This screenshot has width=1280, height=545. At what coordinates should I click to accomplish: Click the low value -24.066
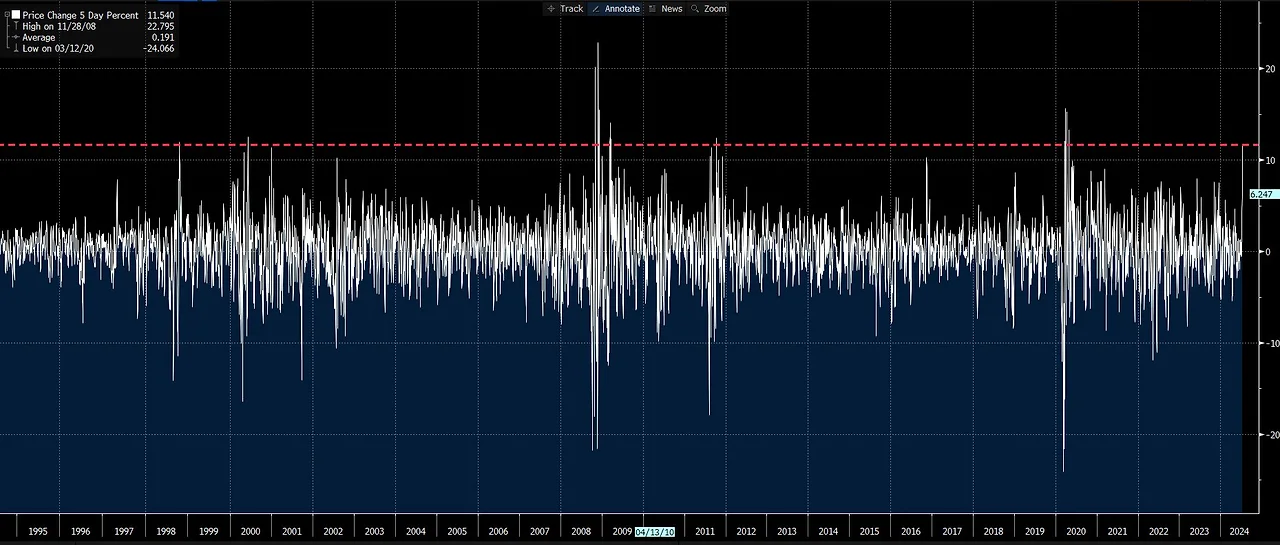pyautogui.click(x=159, y=48)
